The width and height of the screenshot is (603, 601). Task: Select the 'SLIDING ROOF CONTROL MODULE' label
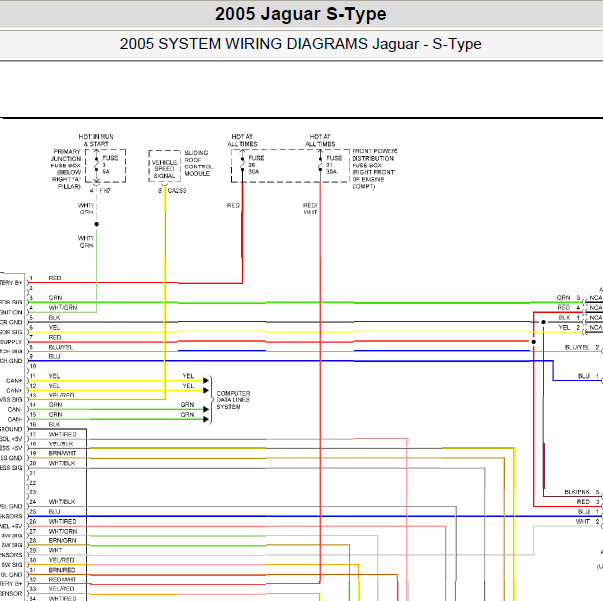pos(198,163)
